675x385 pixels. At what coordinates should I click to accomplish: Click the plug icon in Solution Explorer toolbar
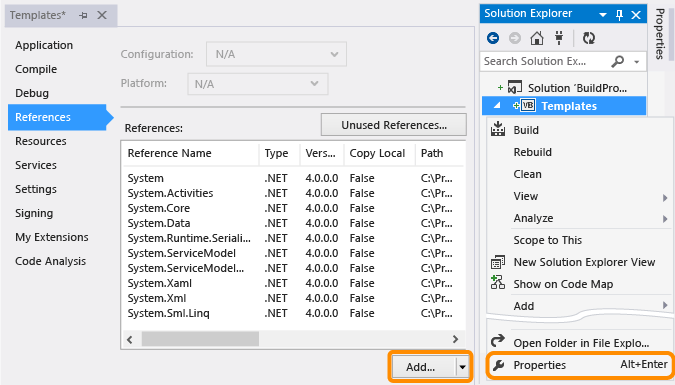559,38
